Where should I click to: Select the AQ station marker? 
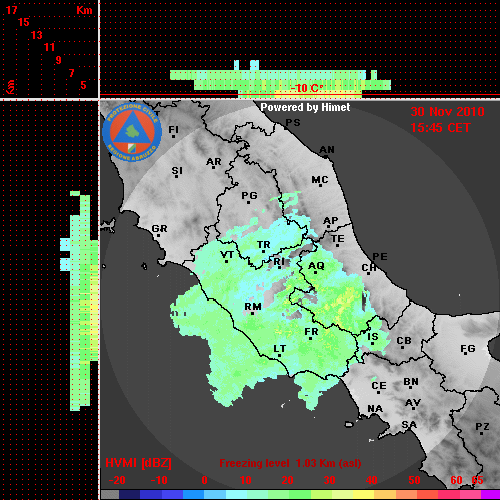316,272
